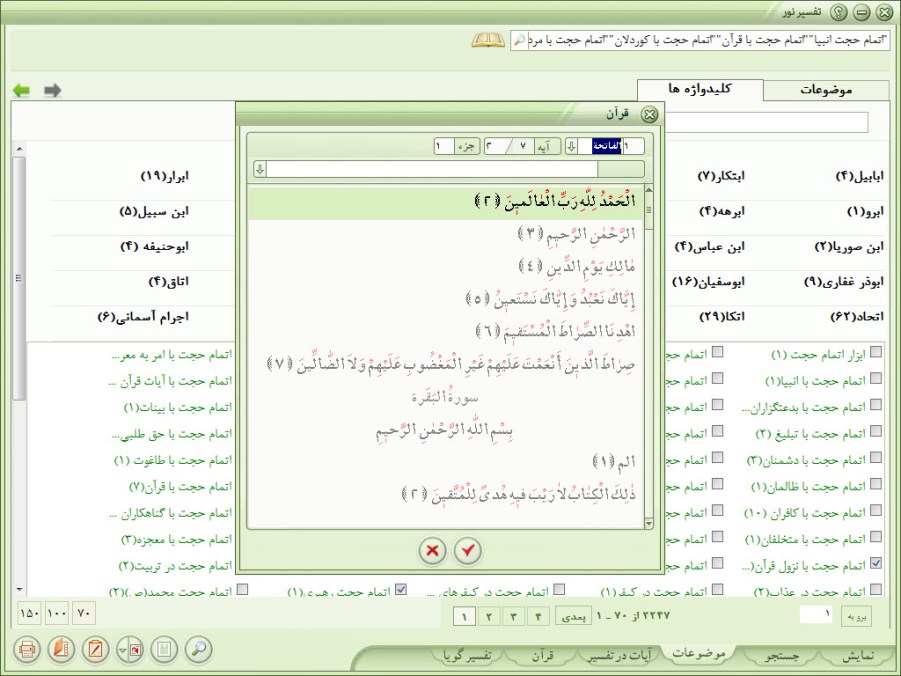
Task: Click the green back arrow
Action: 21,90
